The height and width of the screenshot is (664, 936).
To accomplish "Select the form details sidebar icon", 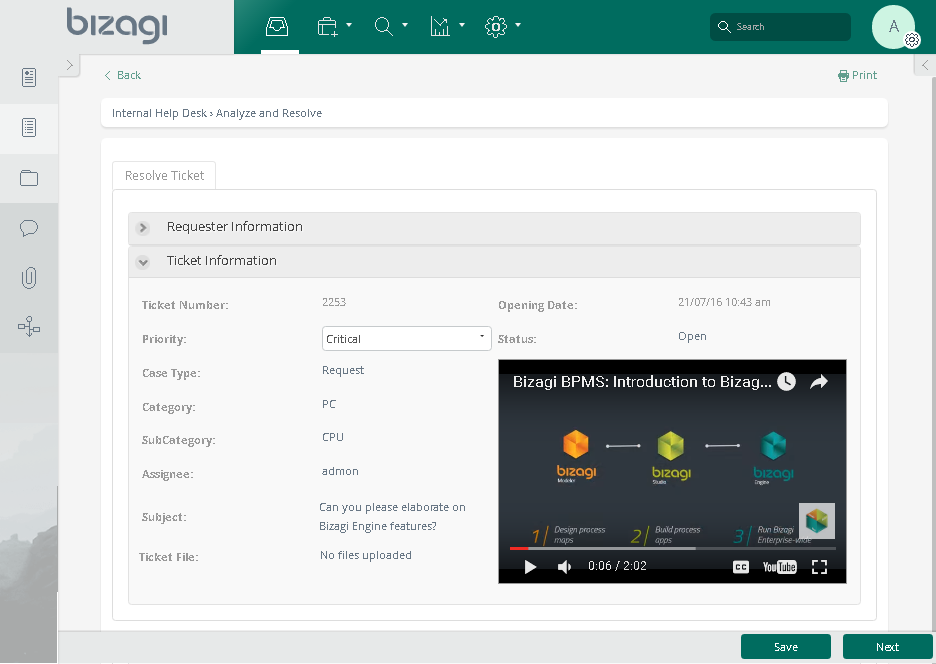I will [x=29, y=127].
